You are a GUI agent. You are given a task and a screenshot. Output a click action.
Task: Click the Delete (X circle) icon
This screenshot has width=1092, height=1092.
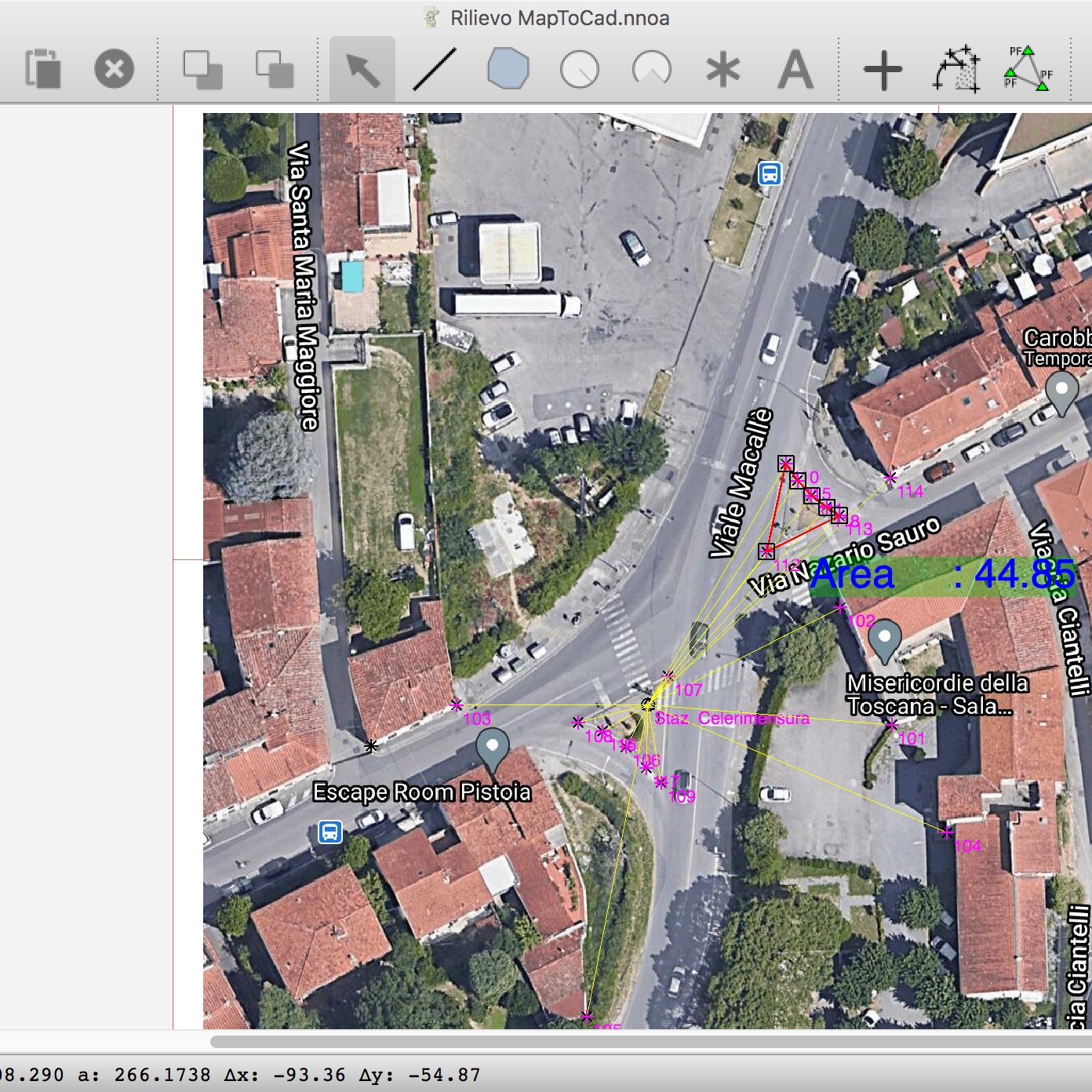[115, 69]
